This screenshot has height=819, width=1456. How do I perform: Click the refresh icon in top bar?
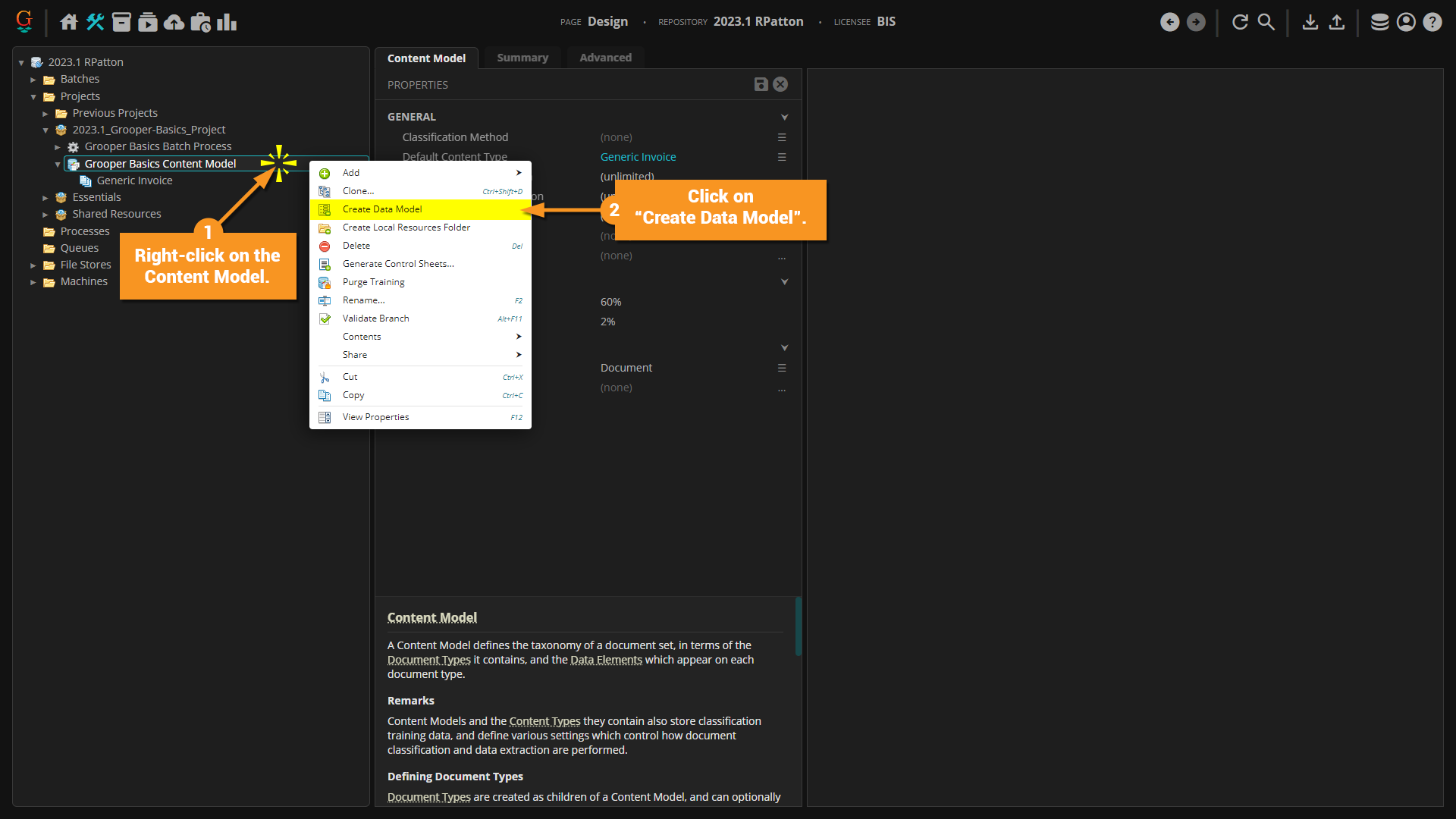tap(1240, 22)
